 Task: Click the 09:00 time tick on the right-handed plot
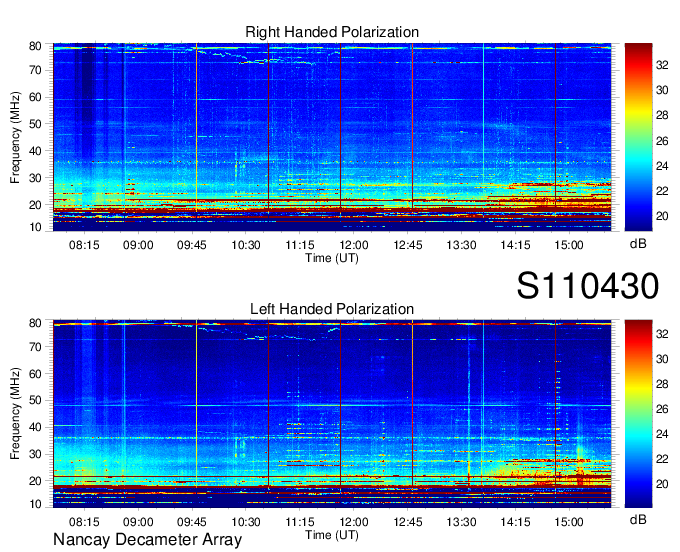tap(138, 245)
